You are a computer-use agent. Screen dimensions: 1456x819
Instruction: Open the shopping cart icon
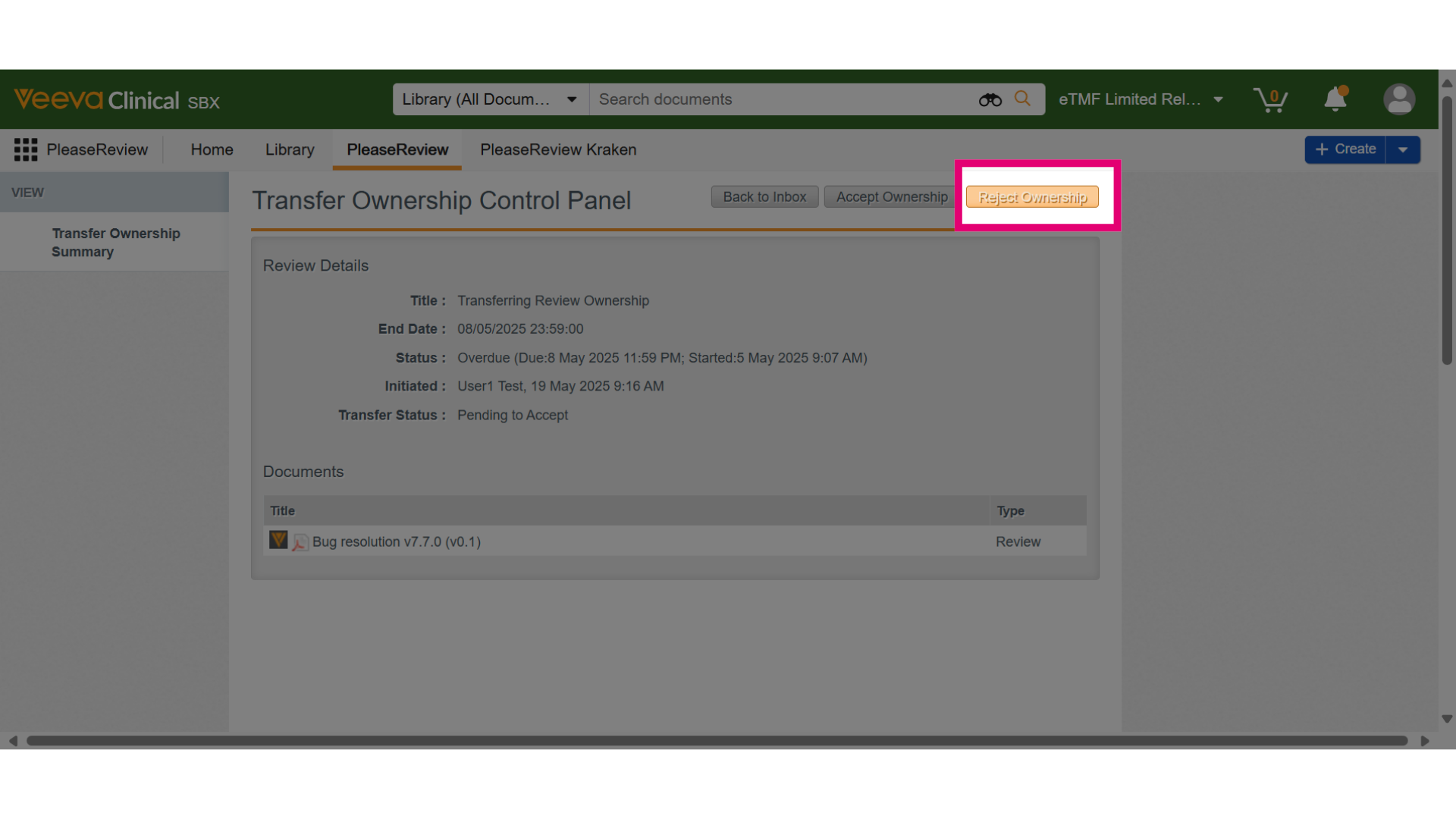(x=1270, y=99)
